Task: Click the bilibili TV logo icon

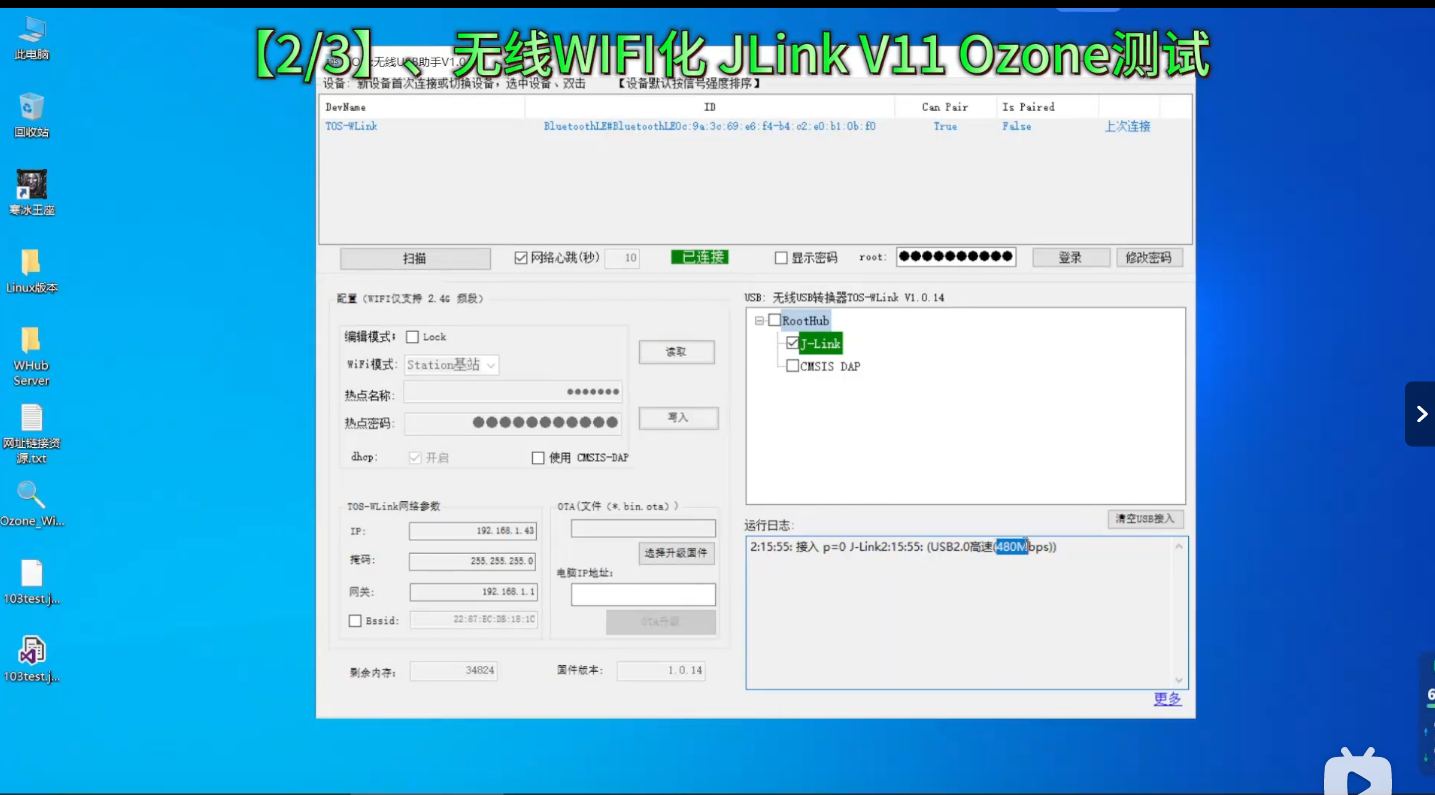Action: click(x=1358, y=772)
